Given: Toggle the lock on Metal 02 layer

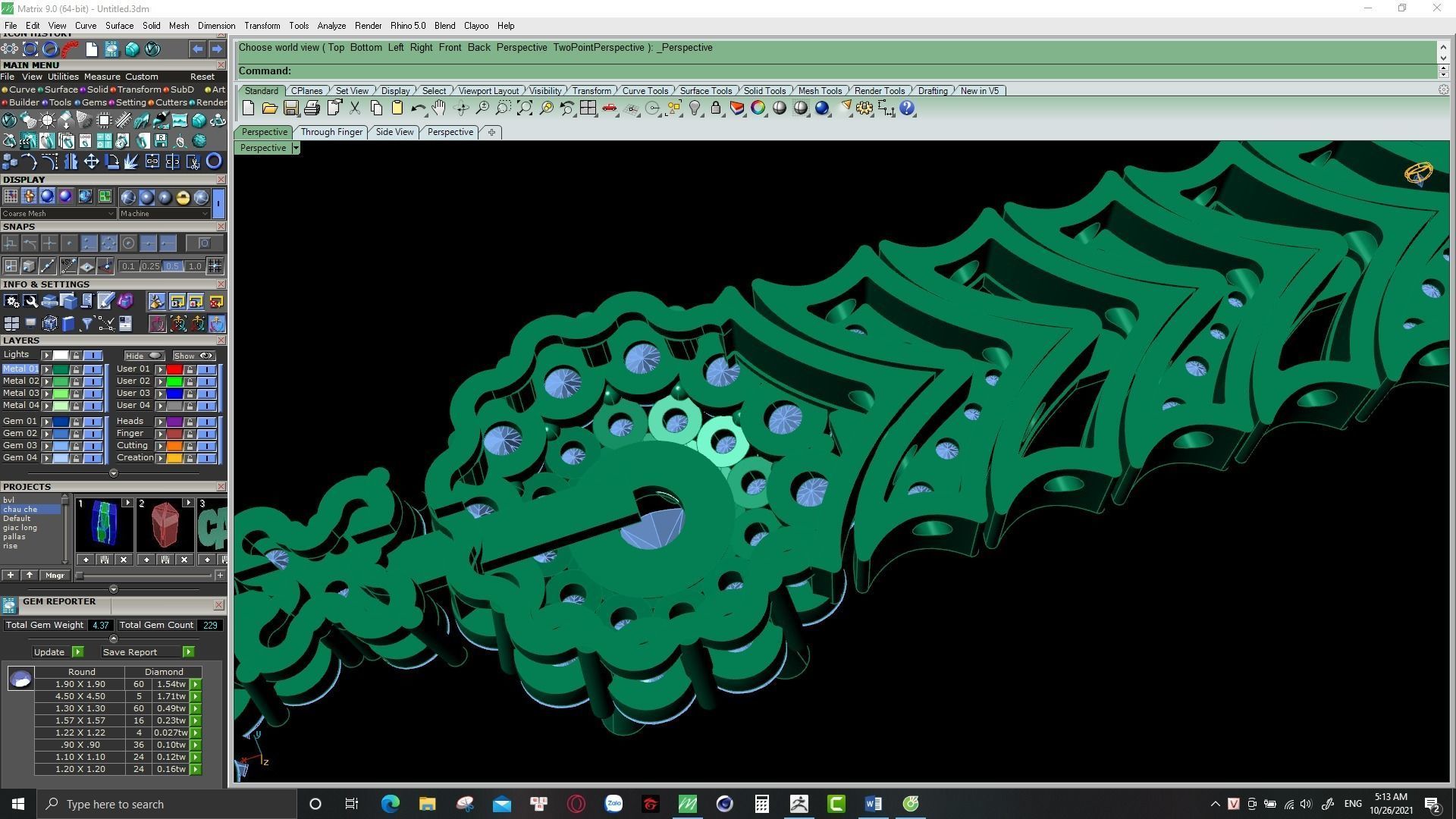Looking at the screenshot, I should [76, 381].
